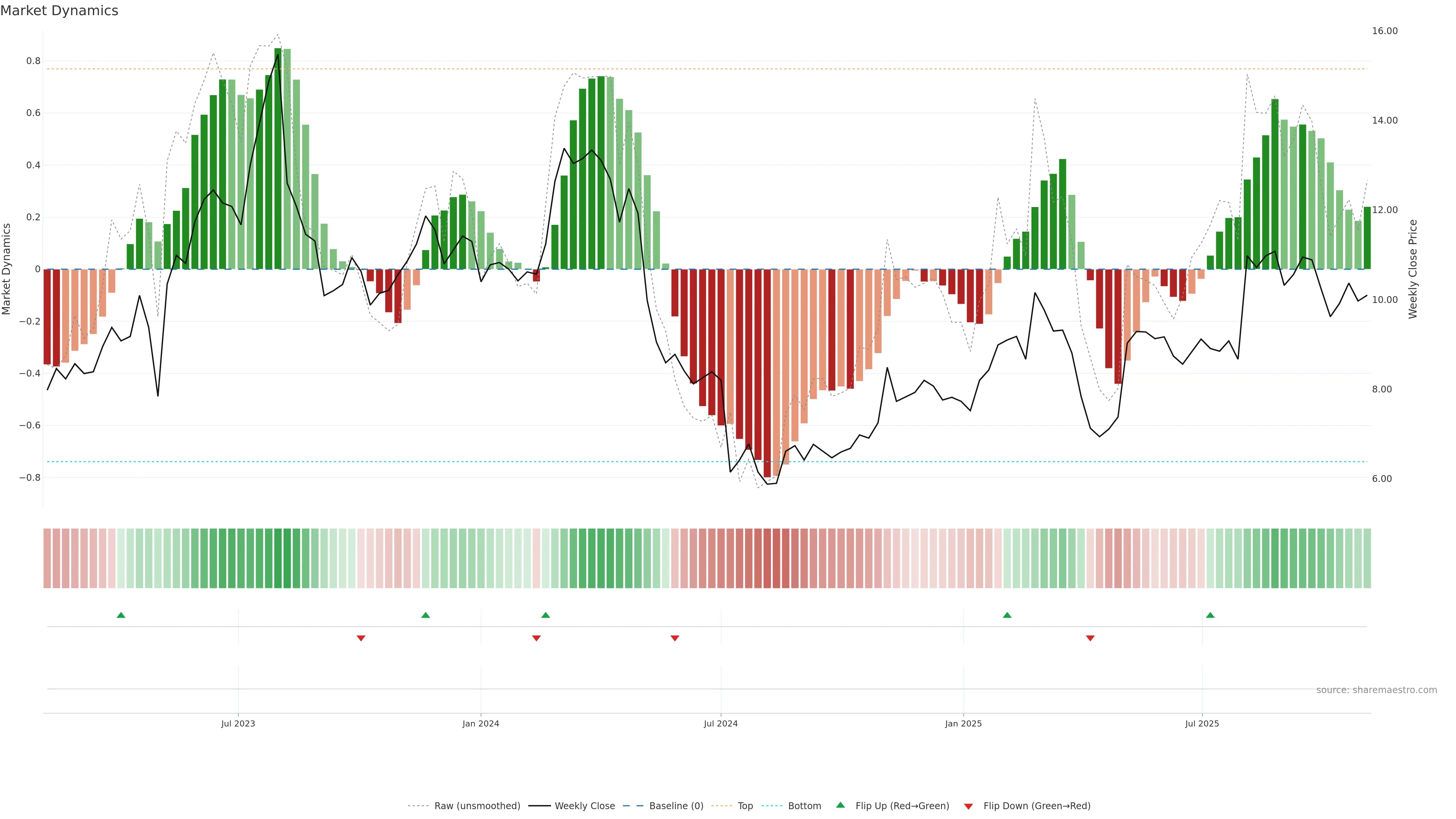The image size is (1456, 819).
Task: Click the red flip-down triangle in spring 2025
Action: coord(1090,638)
